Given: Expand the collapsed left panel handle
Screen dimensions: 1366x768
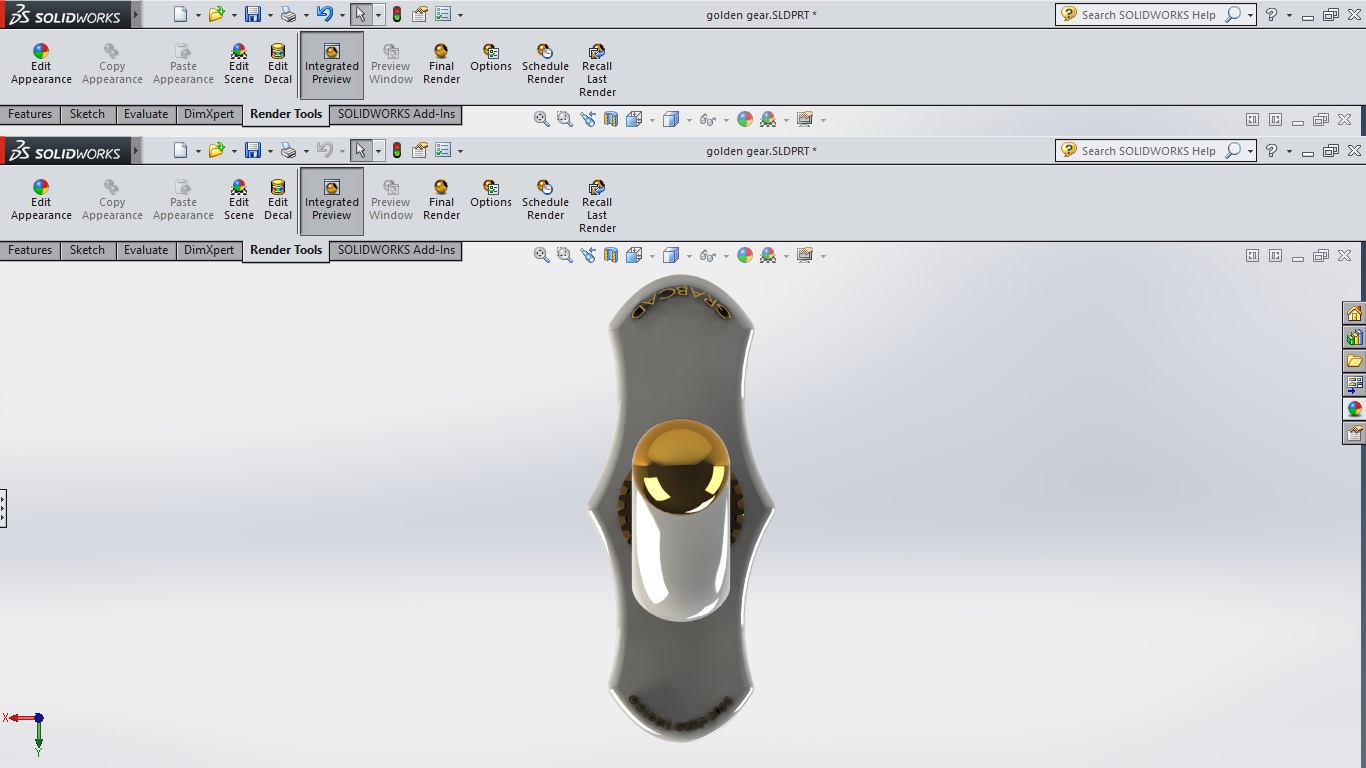Looking at the screenshot, I should (3, 508).
